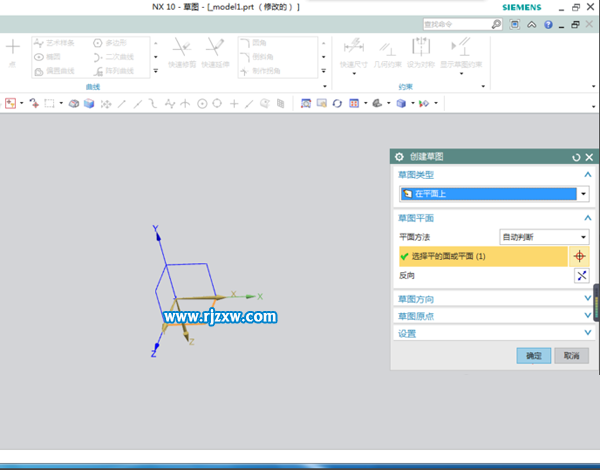Toggle the plus-shaped snap point option
The width and height of the screenshot is (600, 470).
click(234, 103)
